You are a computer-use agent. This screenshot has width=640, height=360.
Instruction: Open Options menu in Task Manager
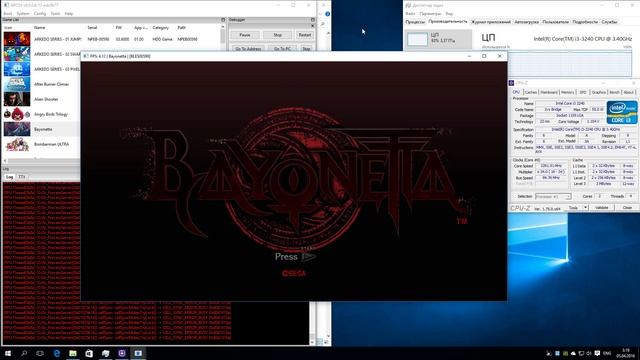pyautogui.click(x=430, y=13)
